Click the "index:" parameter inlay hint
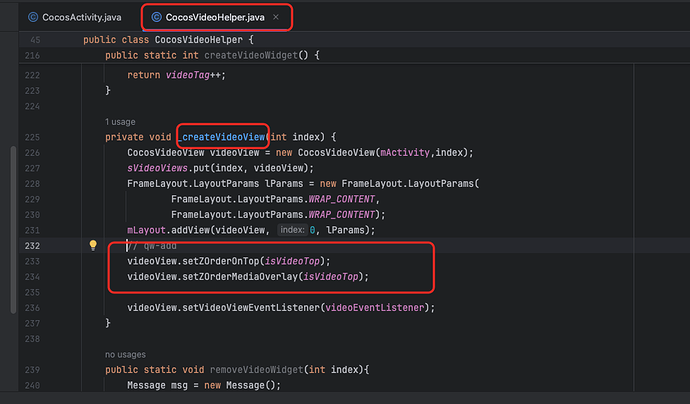Screen dimensions: 690x404 (292, 230)
